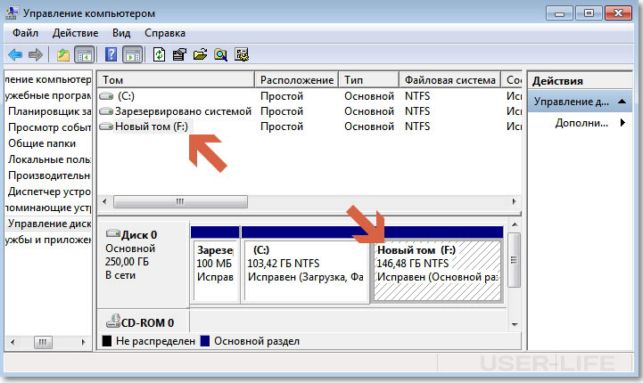Expand the Дополни... submenu arrow
Image resolution: width=643 pixels, height=383 pixels.
click(x=623, y=122)
